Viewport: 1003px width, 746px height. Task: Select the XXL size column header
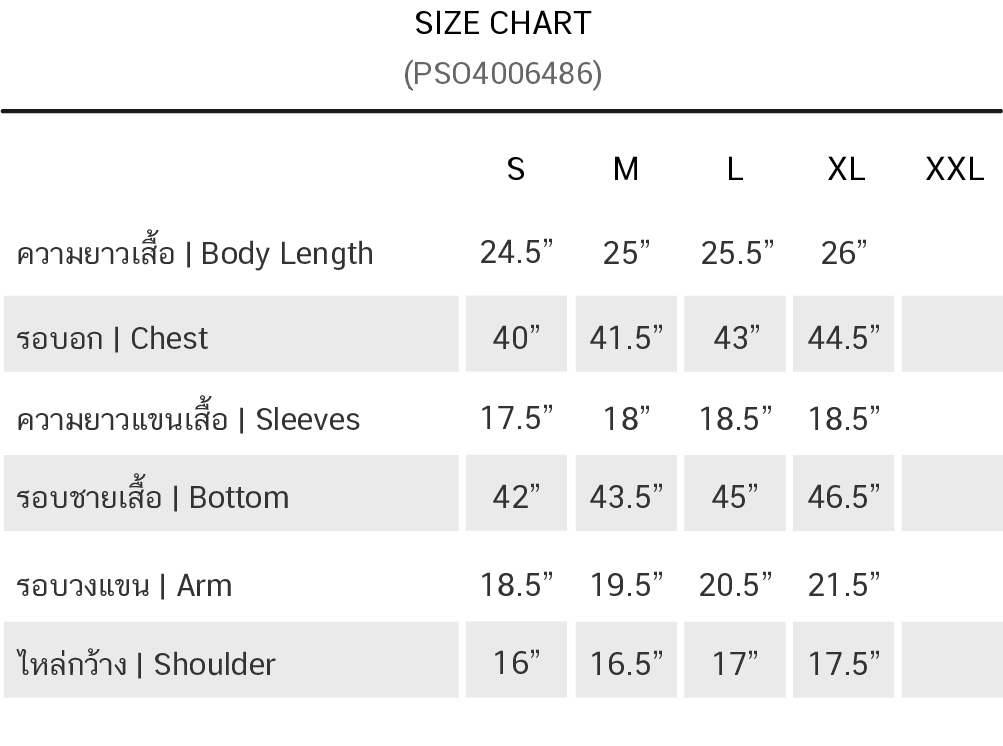coord(954,169)
